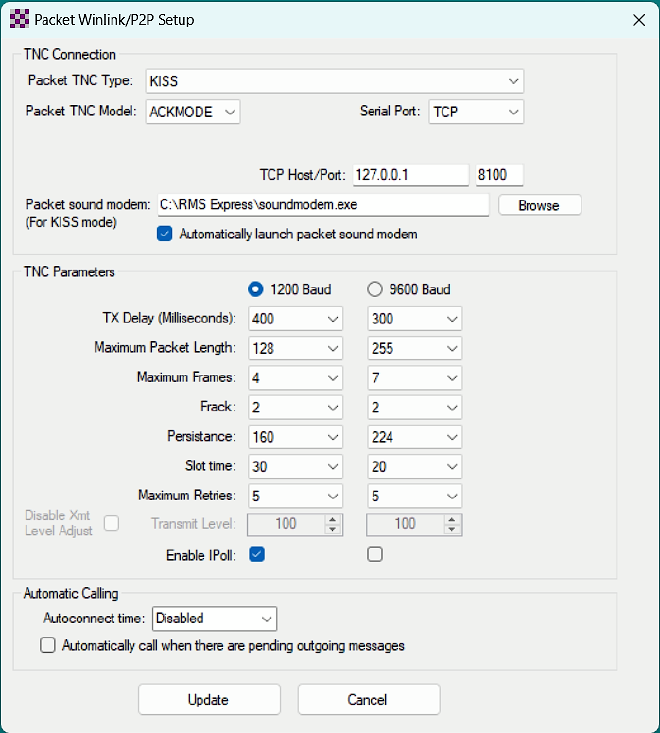Open 9600 baud Maximum Frames dropdown (7)
660x733 pixels.
(x=415, y=378)
